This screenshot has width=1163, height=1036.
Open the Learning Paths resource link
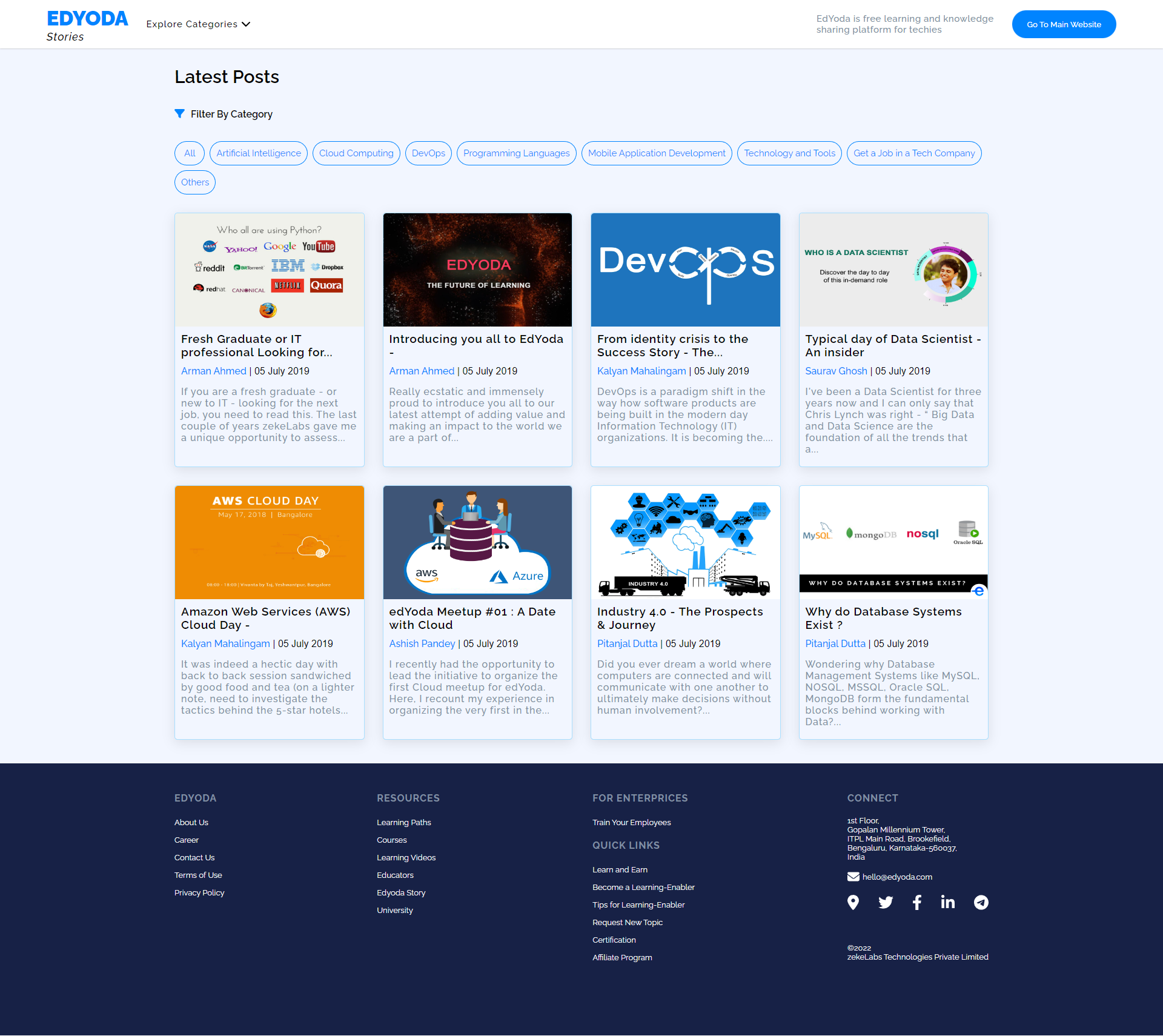point(403,822)
